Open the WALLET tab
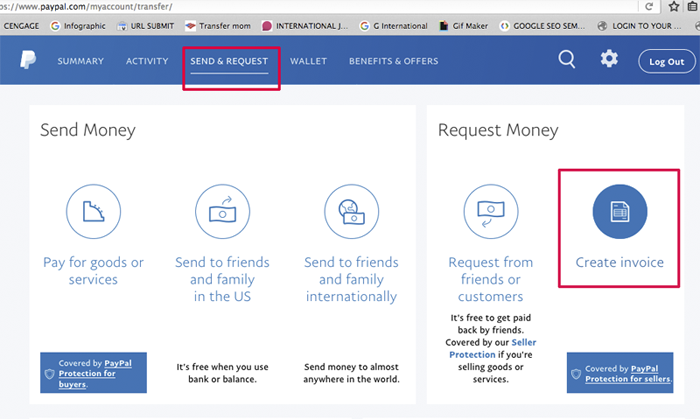Image resolution: width=700 pixels, height=419 pixels. click(x=308, y=61)
